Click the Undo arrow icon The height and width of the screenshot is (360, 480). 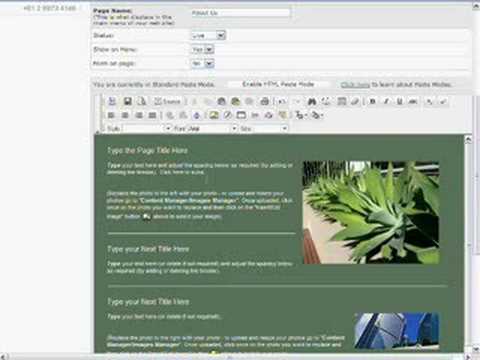[x=282, y=101]
